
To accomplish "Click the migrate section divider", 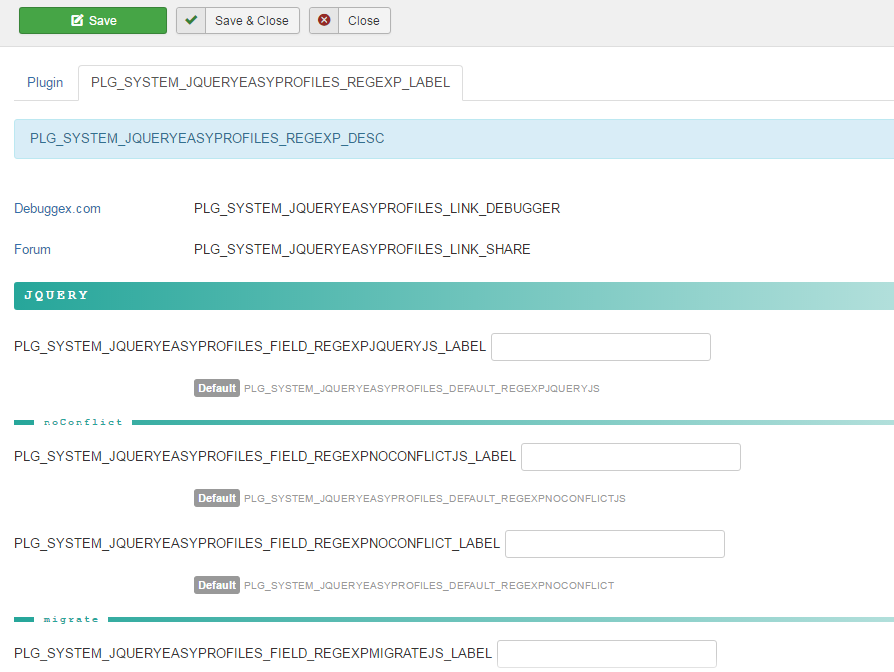I will click(71, 619).
